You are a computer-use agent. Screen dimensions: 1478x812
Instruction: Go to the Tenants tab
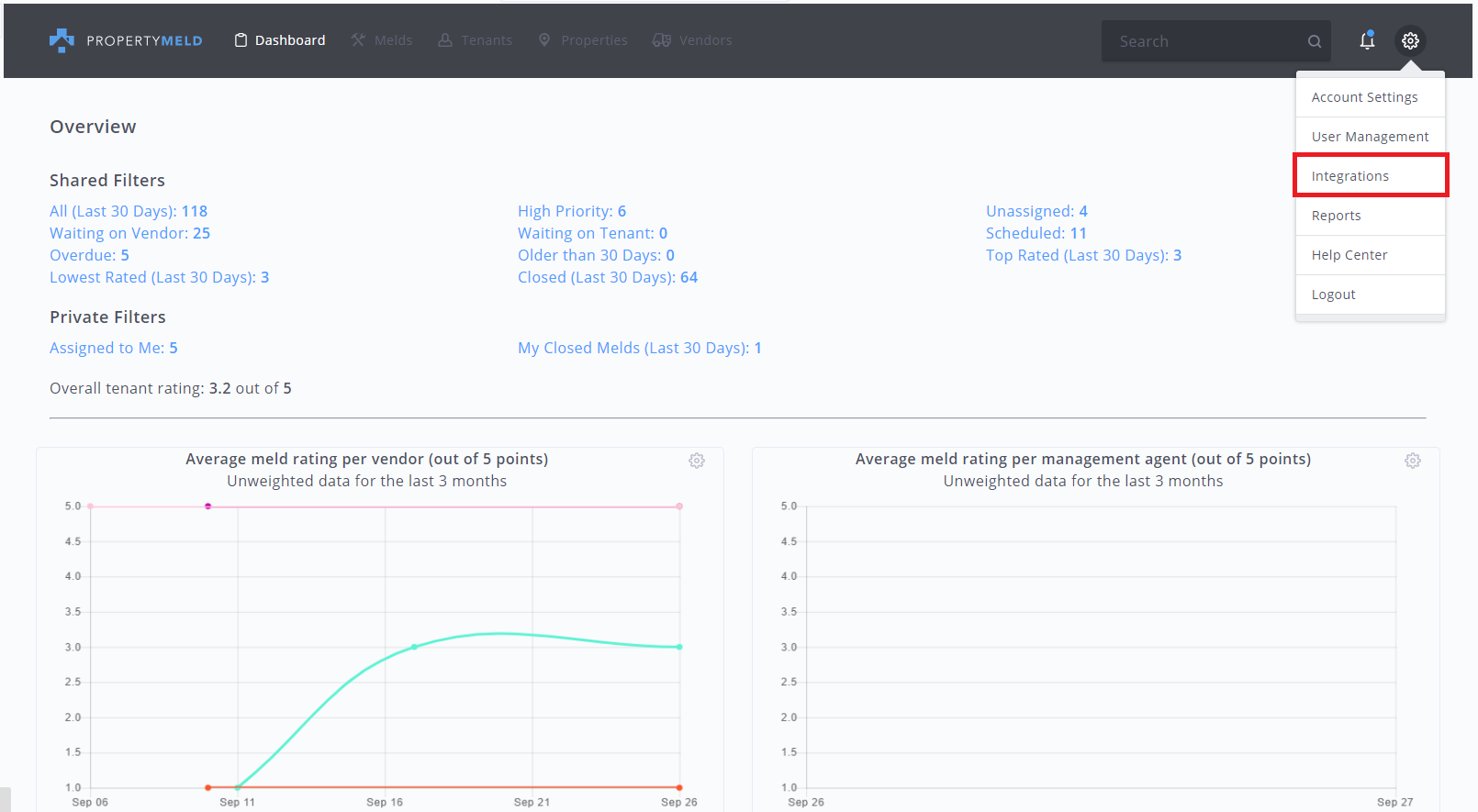(x=475, y=40)
